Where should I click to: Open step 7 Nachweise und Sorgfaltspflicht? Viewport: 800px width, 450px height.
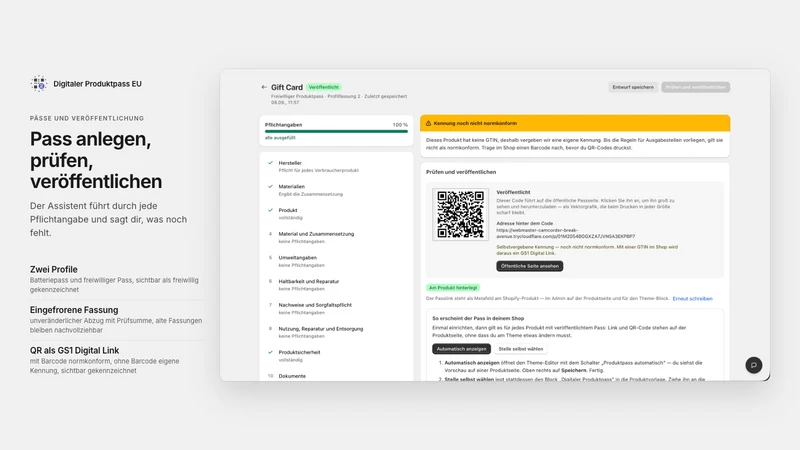336,308
